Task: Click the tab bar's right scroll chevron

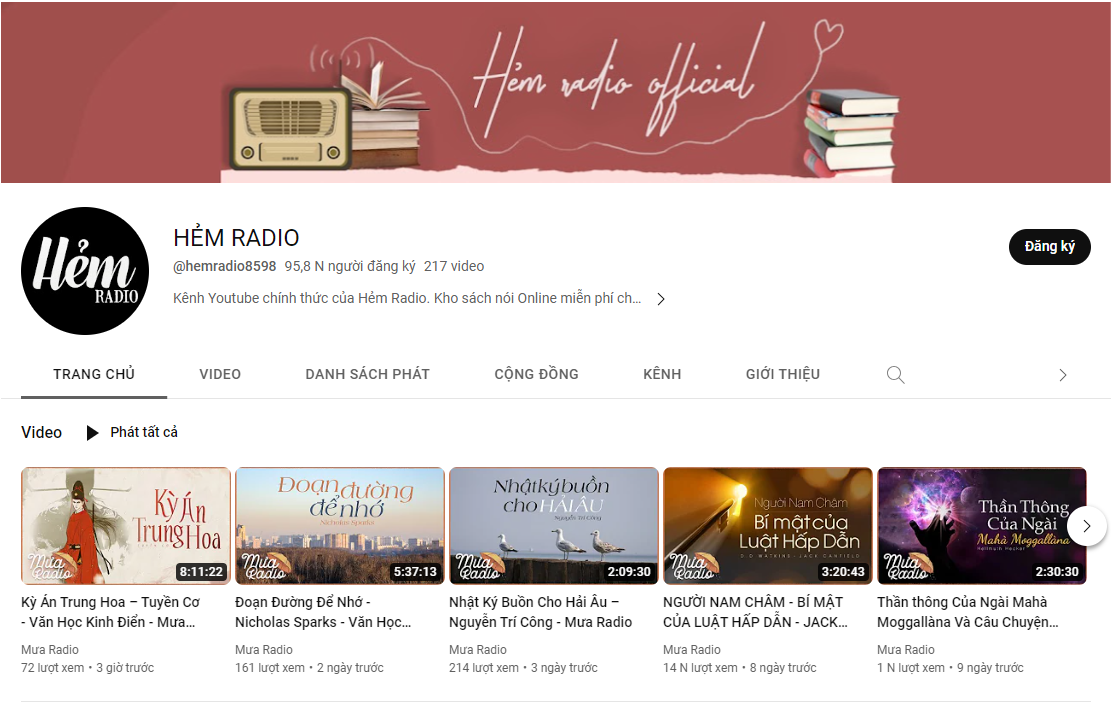Action: (x=1062, y=375)
